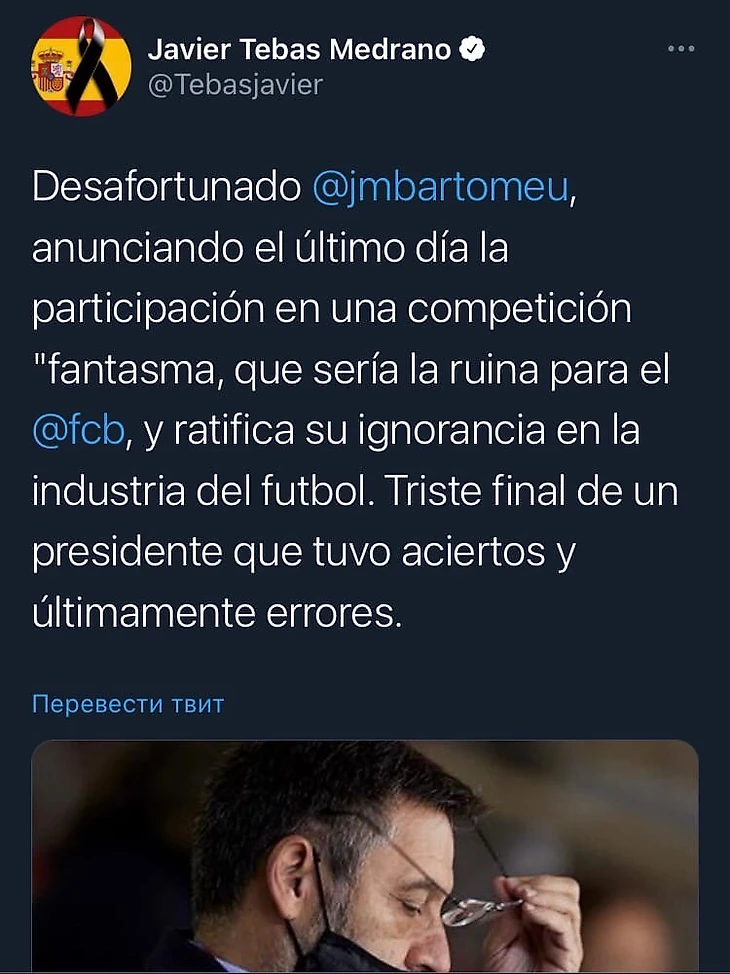Click Перевести твит to translate the tweet
This screenshot has width=730, height=974.
click(128, 704)
